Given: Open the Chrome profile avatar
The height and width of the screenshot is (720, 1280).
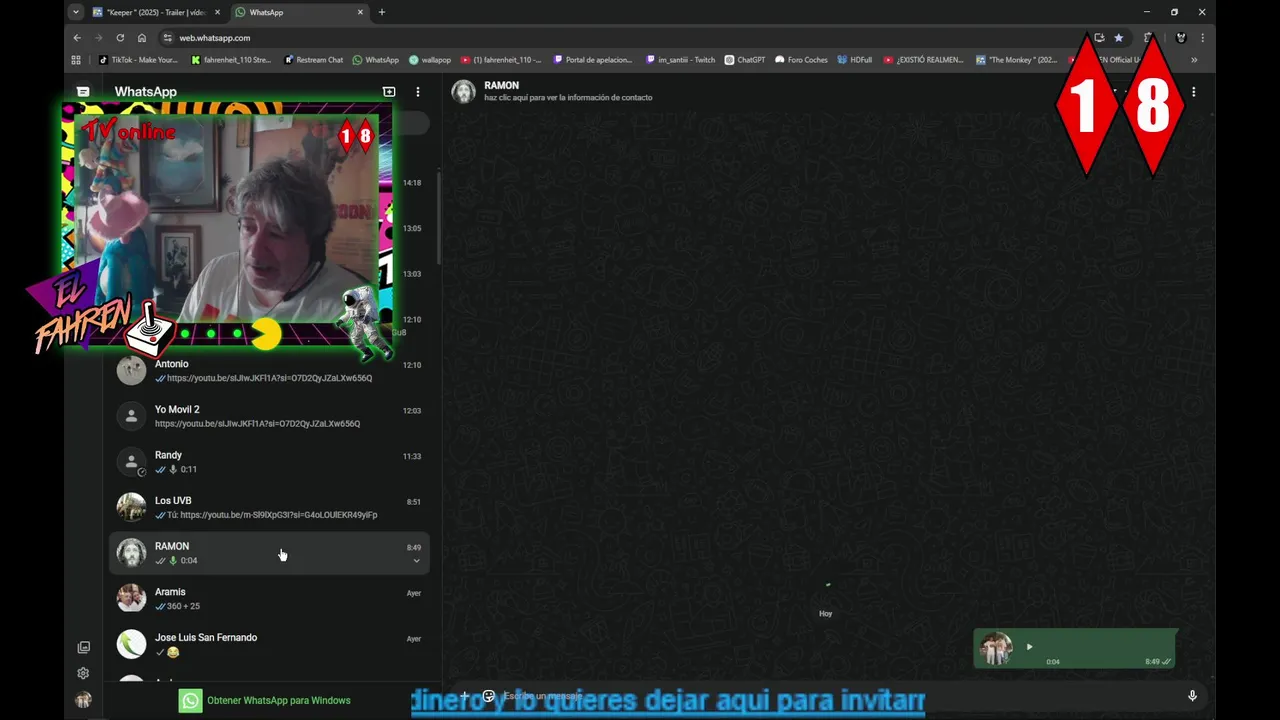Looking at the screenshot, I should (x=1181, y=38).
